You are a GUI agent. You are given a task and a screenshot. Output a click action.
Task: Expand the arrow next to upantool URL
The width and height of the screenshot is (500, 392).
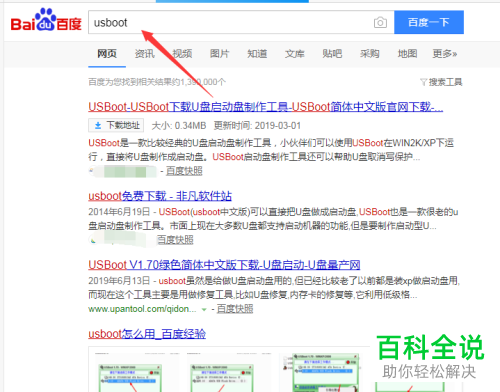tap(204, 310)
